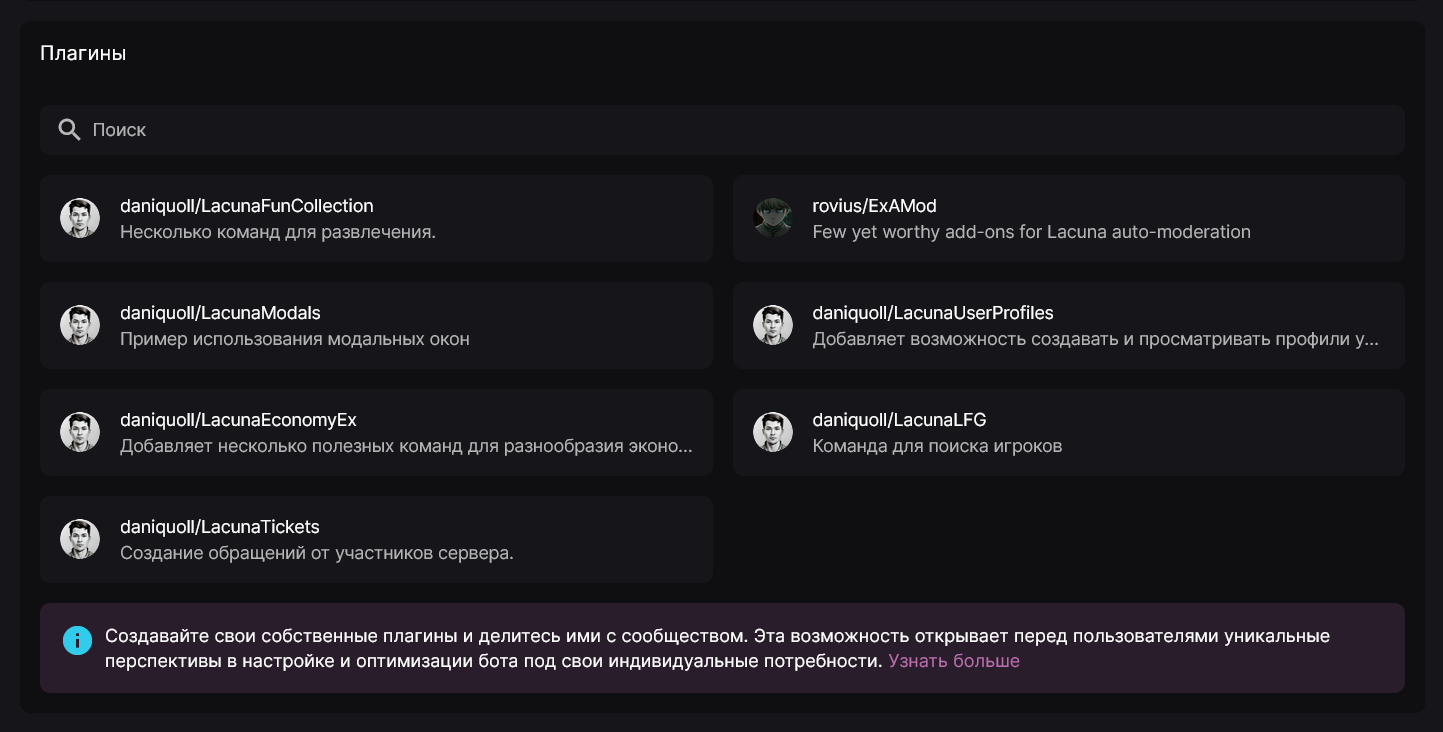Open the daniquoll/LacunaLFG plugin title
Viewport: 1443px width, 732px height.
[x=899, y=420]
